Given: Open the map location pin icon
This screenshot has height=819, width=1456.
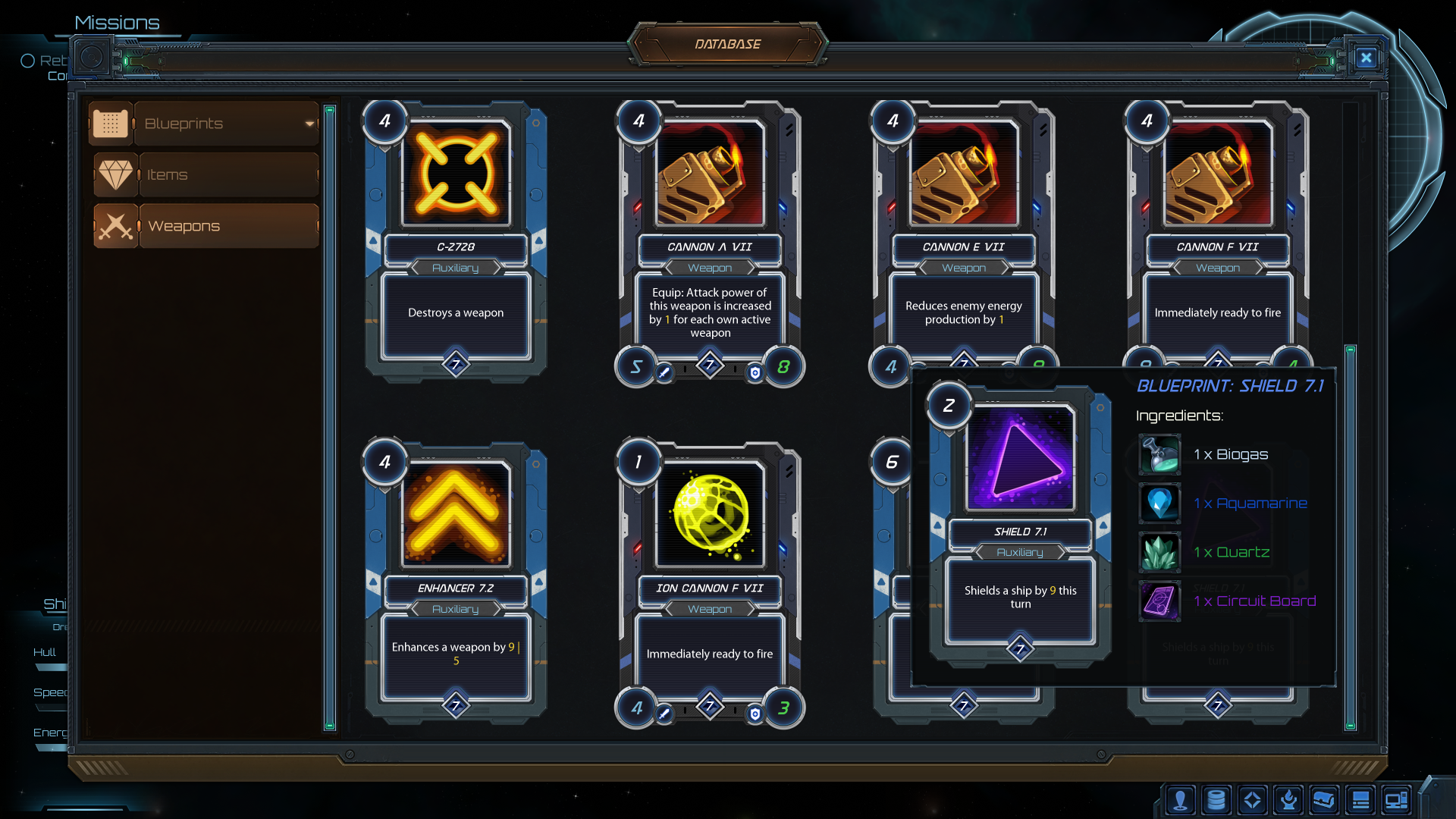Looking at the screenshot, I should 1180,800.
